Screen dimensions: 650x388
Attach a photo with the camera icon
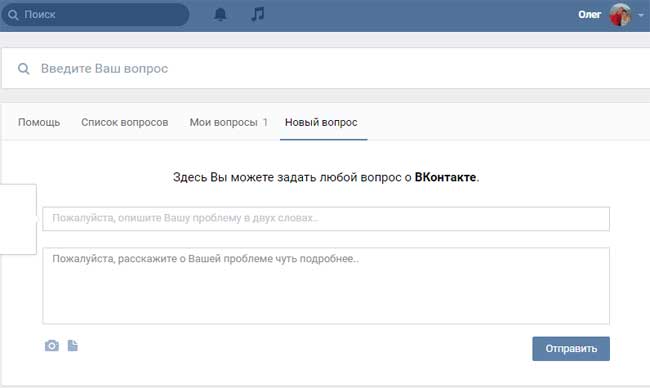tap(52, 345)
